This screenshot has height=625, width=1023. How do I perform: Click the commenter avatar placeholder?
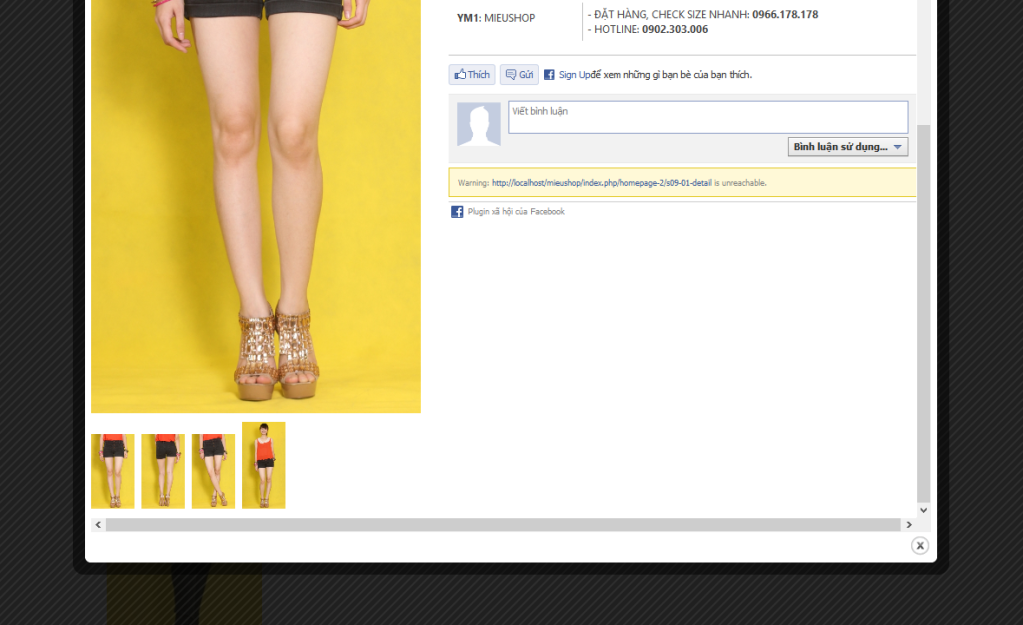(x=479, y=124)
